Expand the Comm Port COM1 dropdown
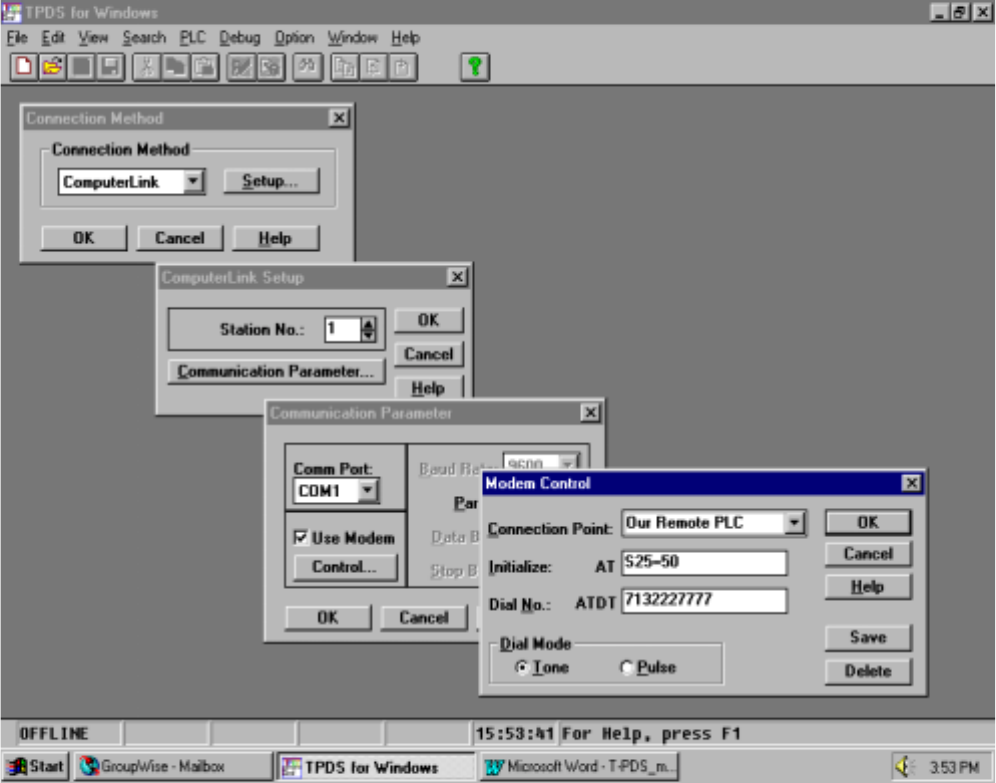The width and height of the screenshot is (996, 783). (368, 491)
